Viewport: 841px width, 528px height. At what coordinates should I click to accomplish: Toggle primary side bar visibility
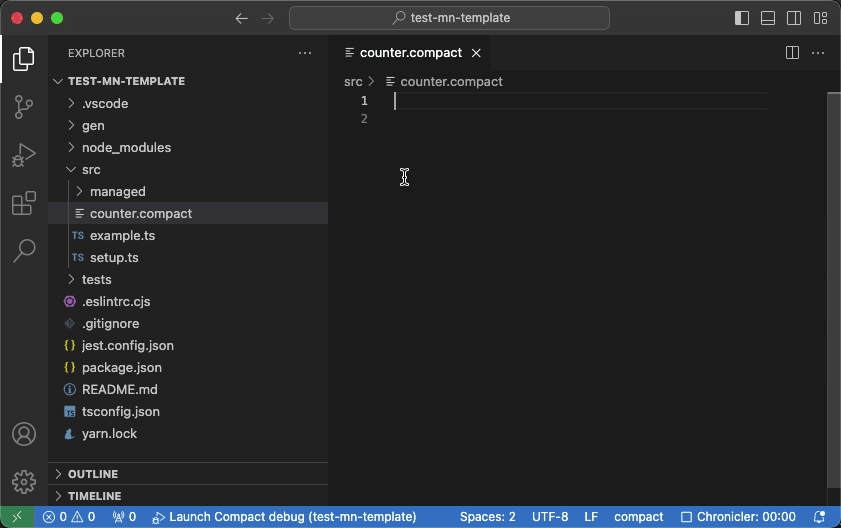coord(742,18)
